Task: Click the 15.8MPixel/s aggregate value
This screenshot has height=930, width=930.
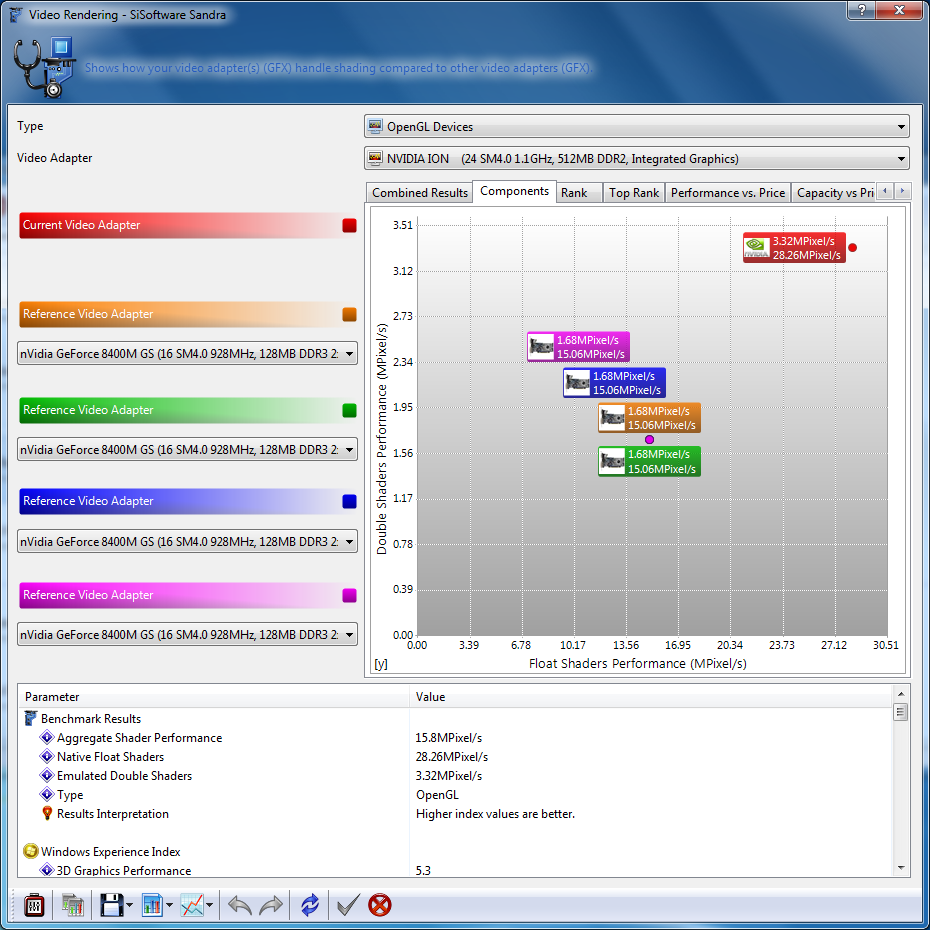Action: point(448,738)
